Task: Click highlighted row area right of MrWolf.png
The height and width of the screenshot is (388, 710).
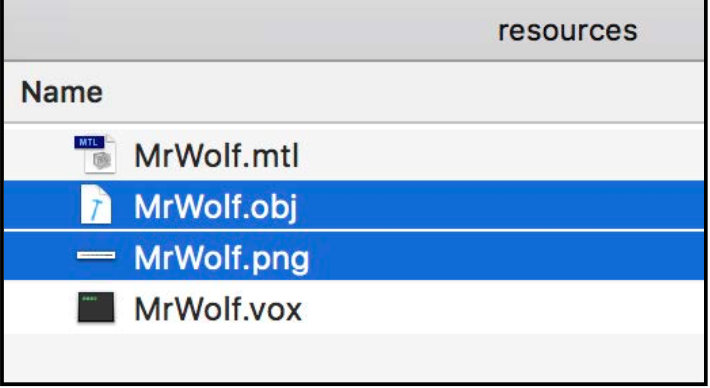Action: point(505,256)
